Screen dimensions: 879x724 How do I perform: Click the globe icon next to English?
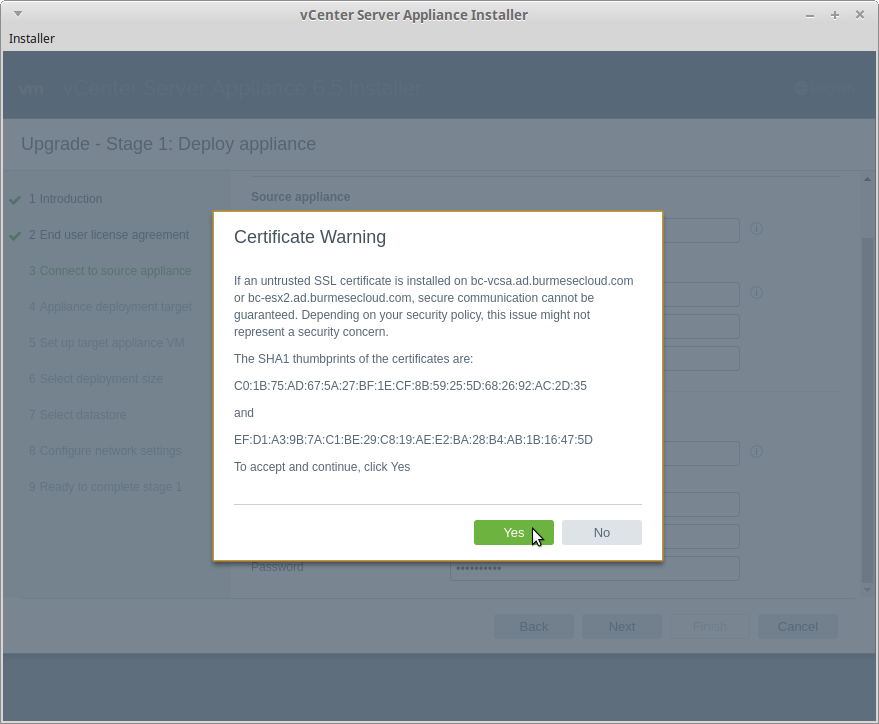(801, 88)
